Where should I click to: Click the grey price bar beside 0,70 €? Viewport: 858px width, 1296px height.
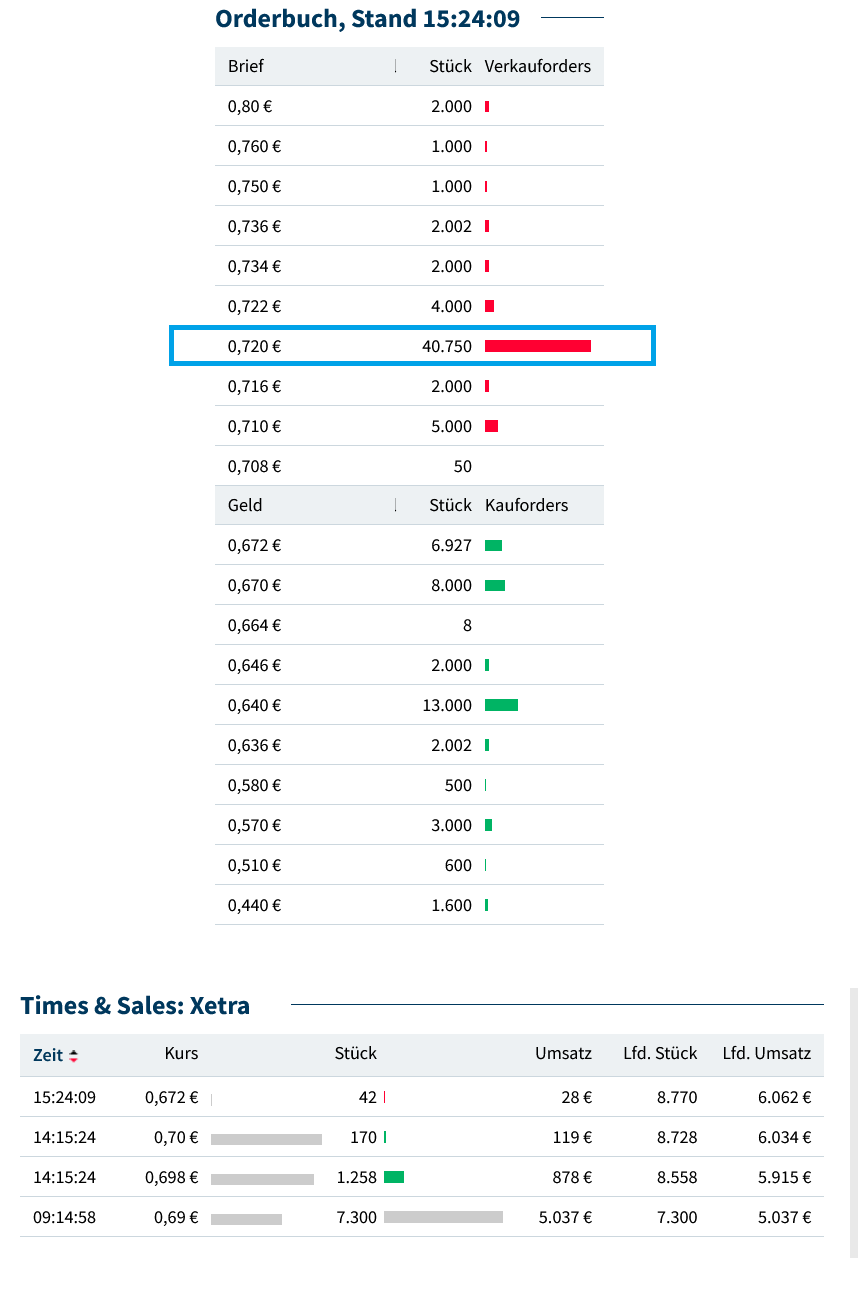click(x=266, y=1137)
